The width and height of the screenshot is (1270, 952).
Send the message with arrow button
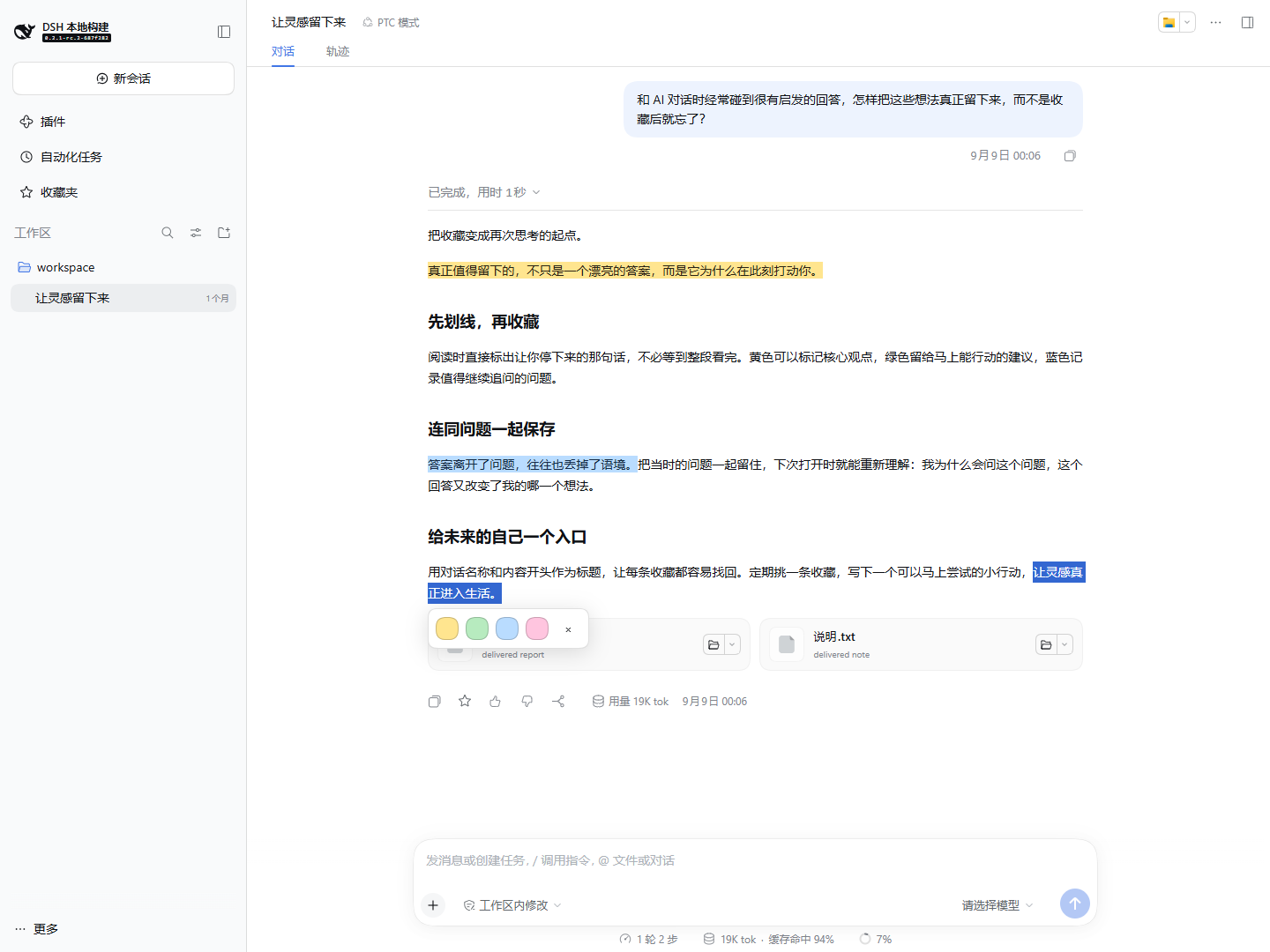[x=1075, y=904]
